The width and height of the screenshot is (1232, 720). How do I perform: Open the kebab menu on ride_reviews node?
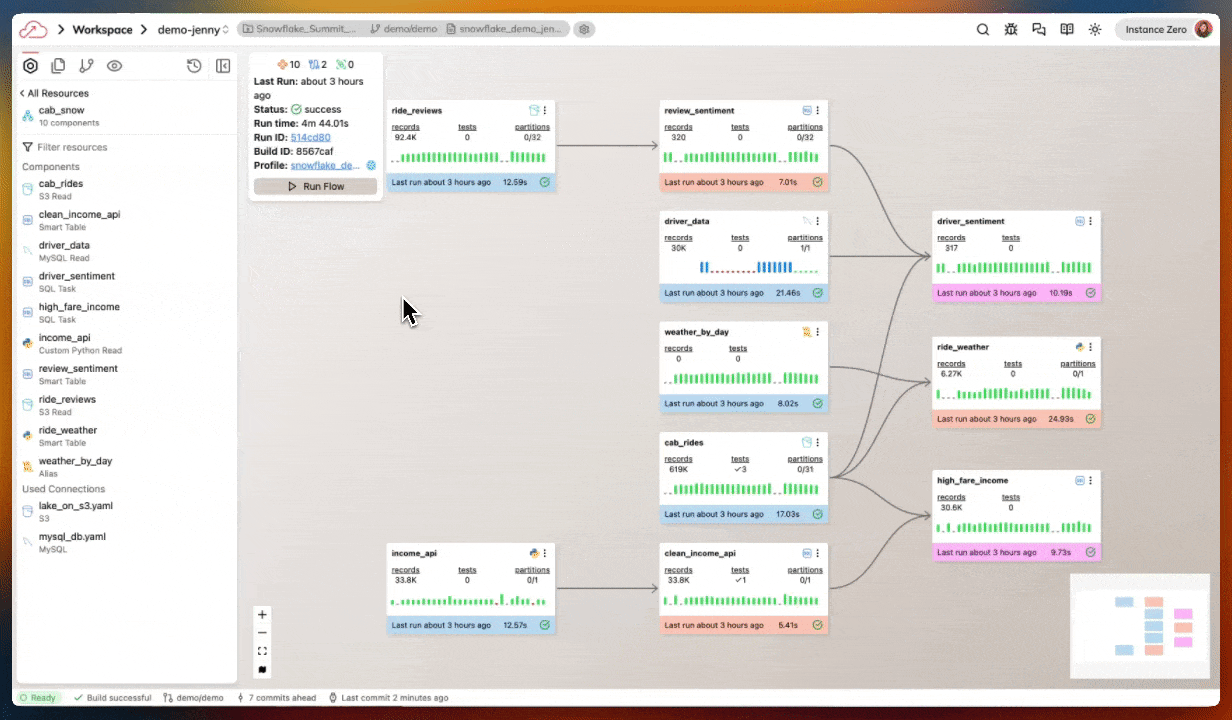click(x=545, y=110)
